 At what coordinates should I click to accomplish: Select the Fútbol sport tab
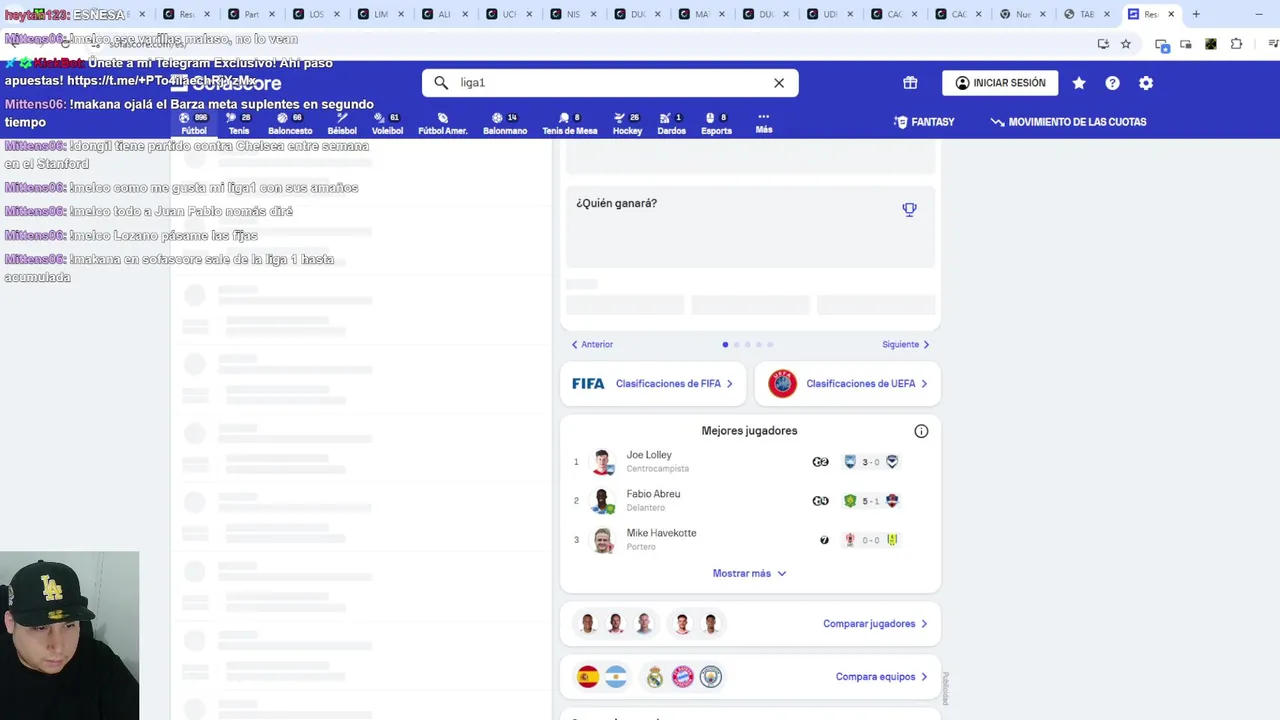coord(194,124)
